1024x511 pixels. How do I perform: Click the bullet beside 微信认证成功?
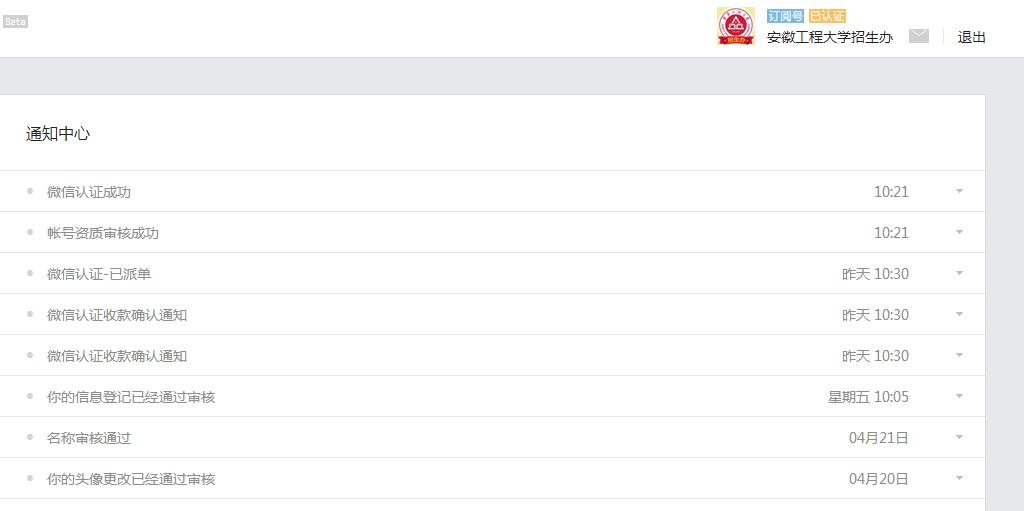point(30,191)
